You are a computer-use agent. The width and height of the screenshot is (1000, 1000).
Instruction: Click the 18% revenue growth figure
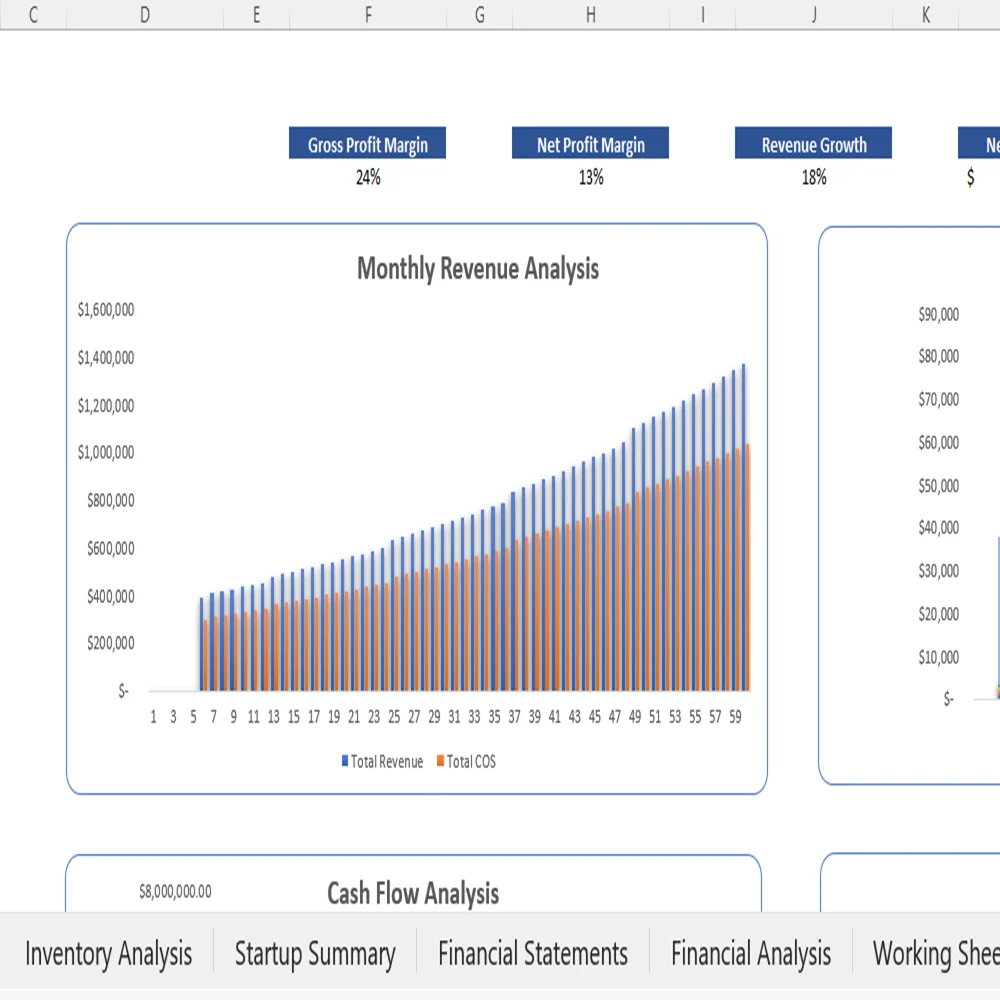pos(814,178)
